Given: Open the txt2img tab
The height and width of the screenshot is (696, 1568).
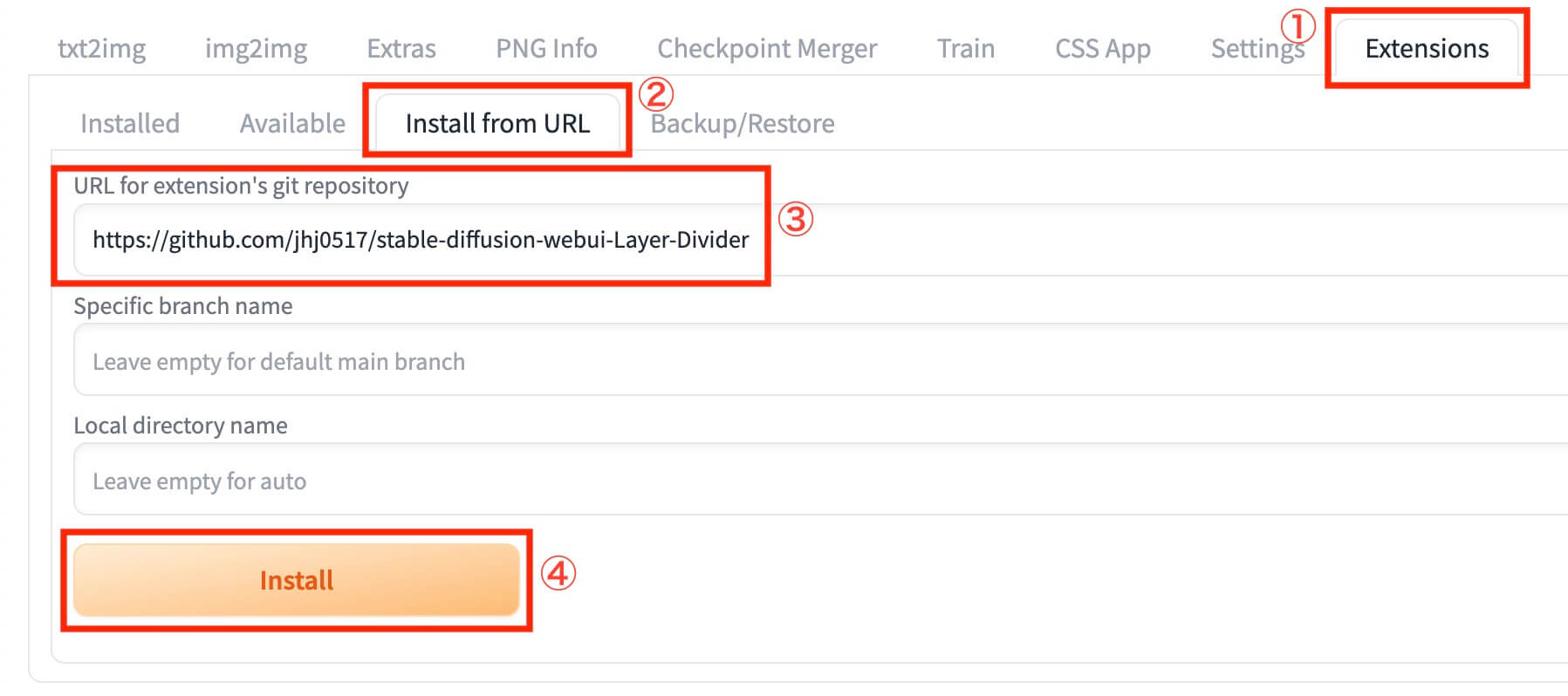Looking at the screenshot, I should (101, 49).
